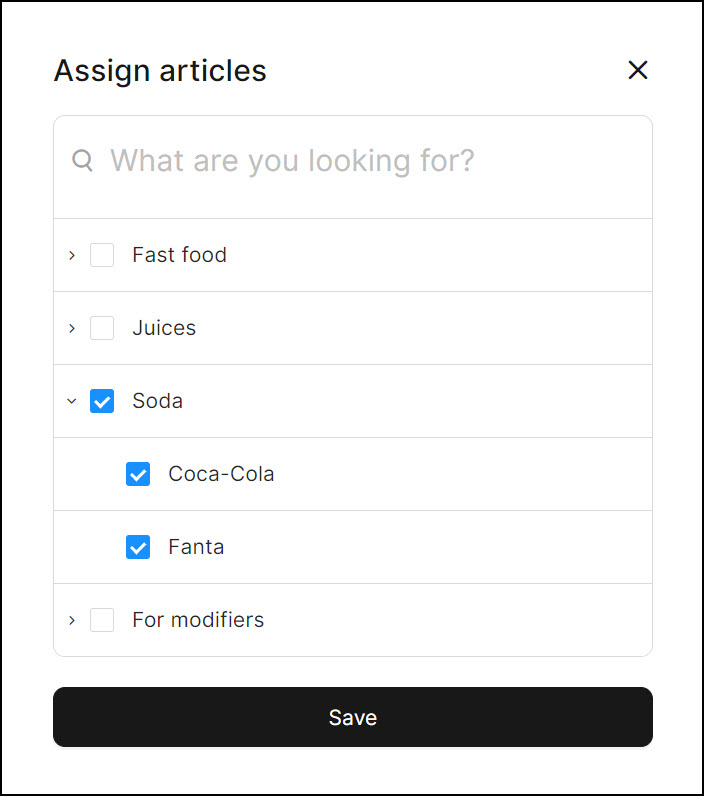704x796 pixels.
Task: Select the Juices row label
Action: pyautogui.click(x=164, y=328)
